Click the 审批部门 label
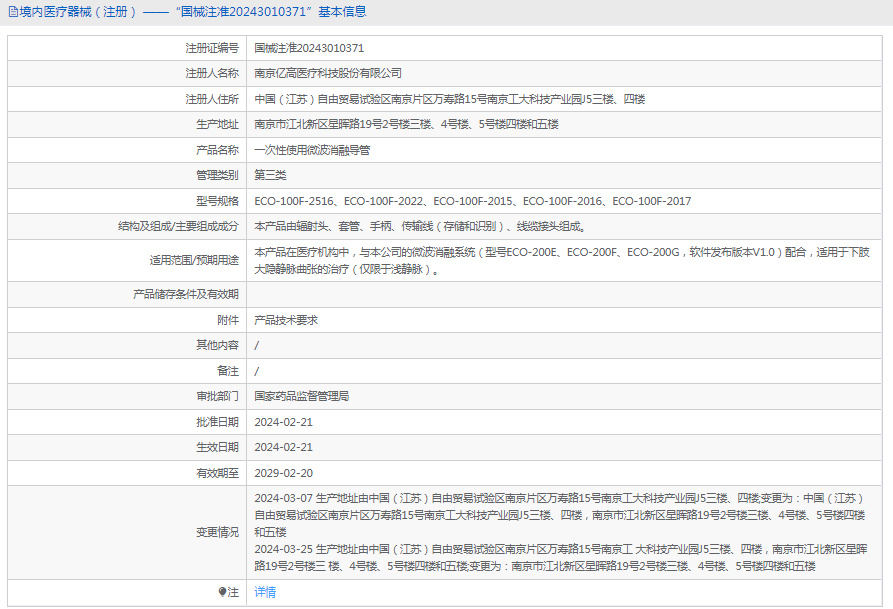 coord(218,396)
